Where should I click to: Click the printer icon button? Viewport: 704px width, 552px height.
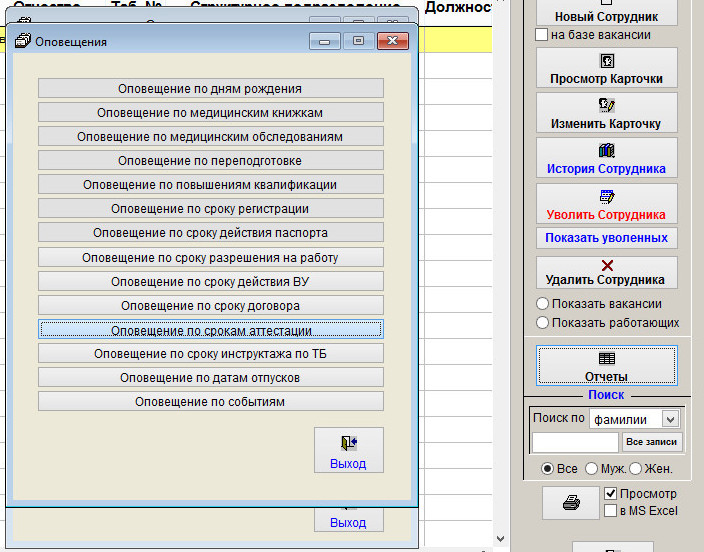point(570,503)
